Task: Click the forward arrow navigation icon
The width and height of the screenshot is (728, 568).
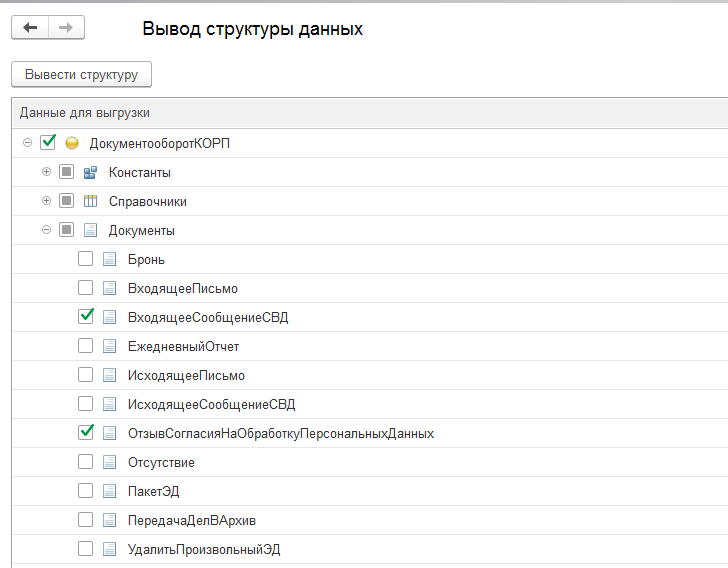Action: (x=65, y=27)
